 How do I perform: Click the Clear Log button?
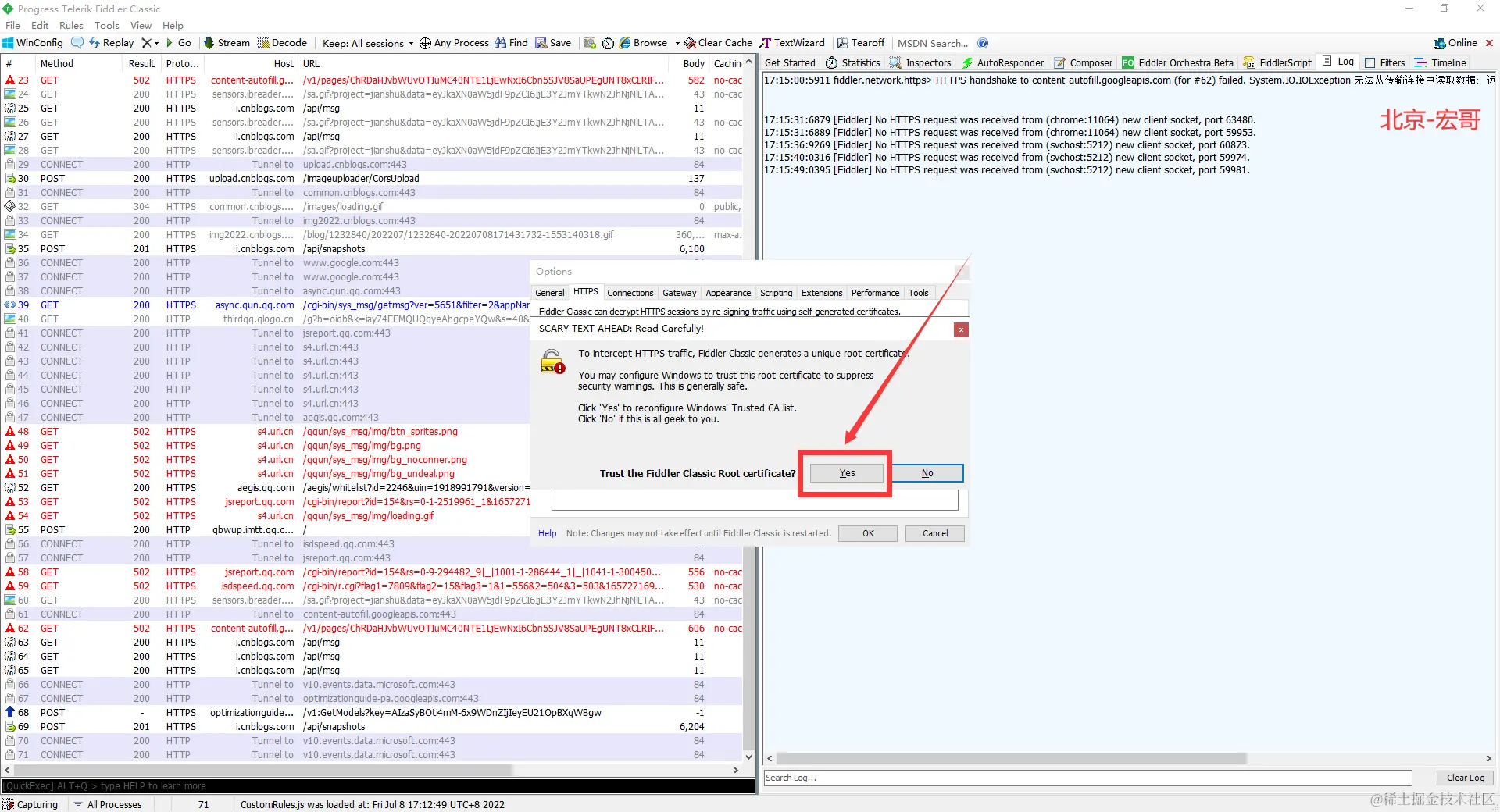tap(1466, 778)
